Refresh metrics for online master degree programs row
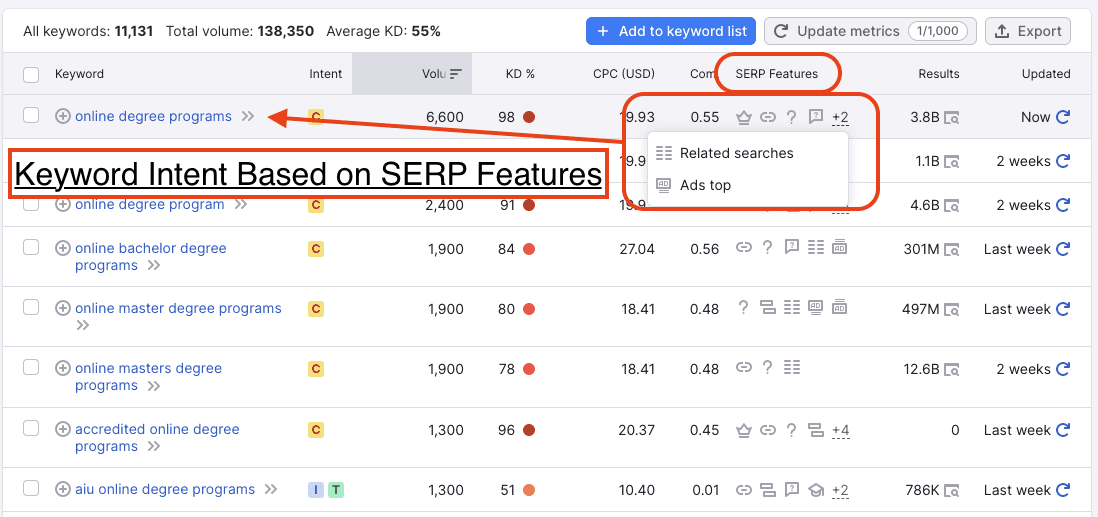The image size is (1098, 517). (1063, 310)
